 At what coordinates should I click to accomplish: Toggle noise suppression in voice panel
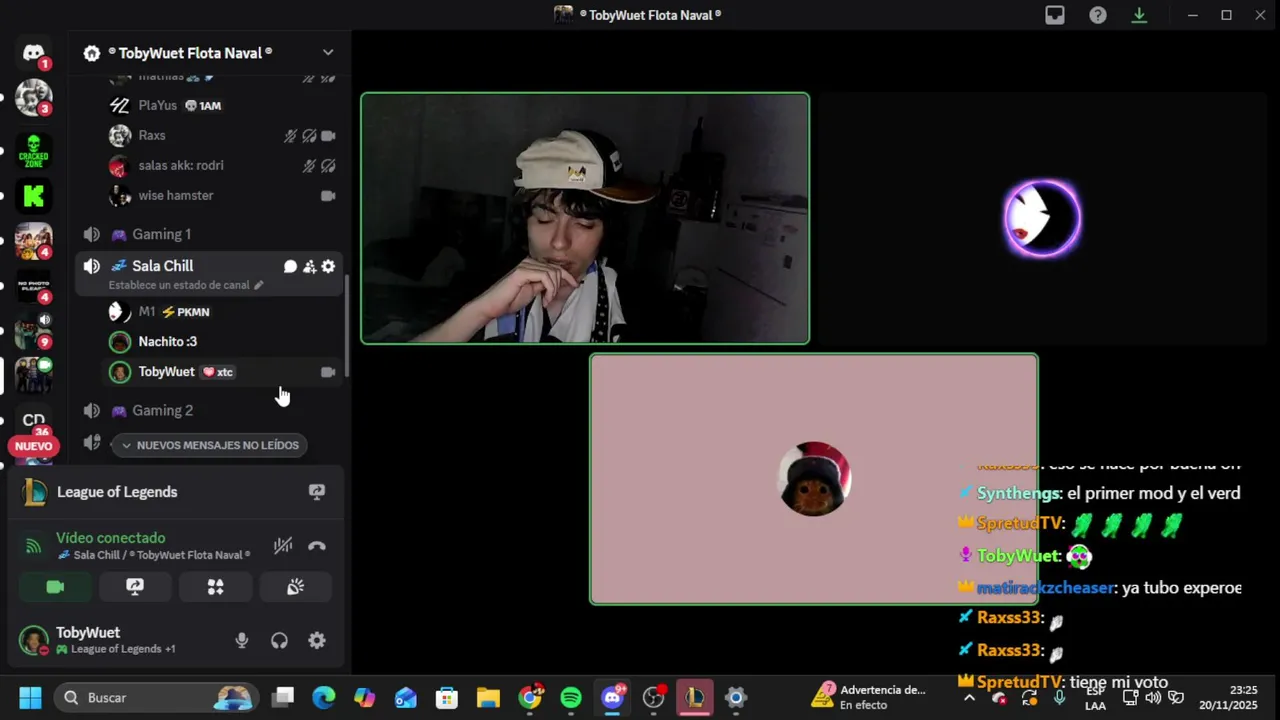283,546
